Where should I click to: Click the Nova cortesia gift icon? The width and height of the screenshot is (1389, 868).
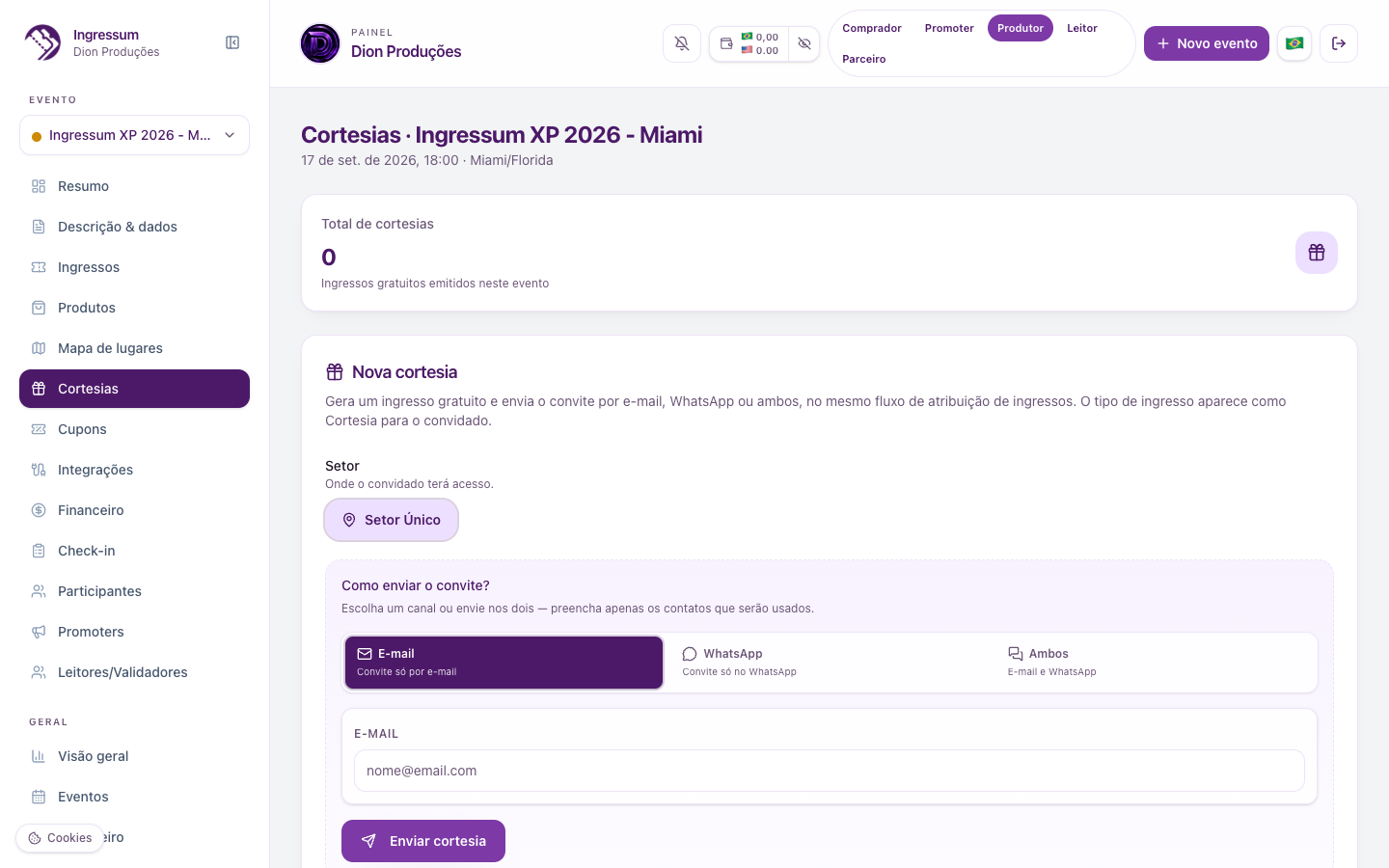pos(335,372)
